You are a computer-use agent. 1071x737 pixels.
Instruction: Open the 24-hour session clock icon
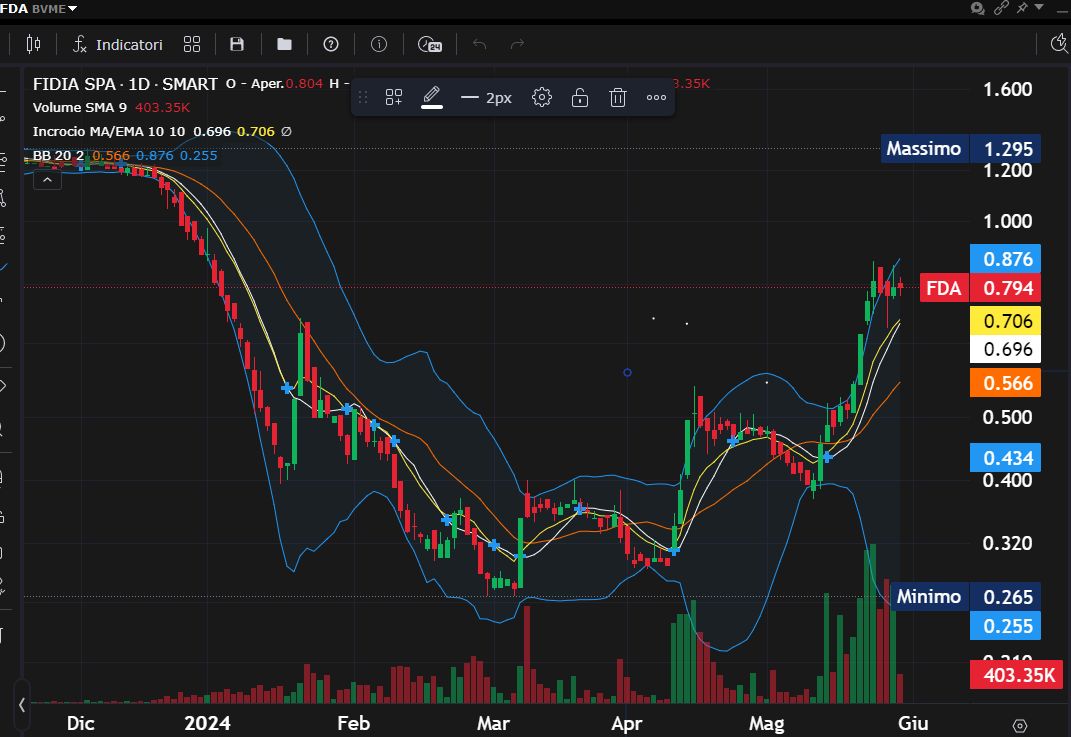429,44
